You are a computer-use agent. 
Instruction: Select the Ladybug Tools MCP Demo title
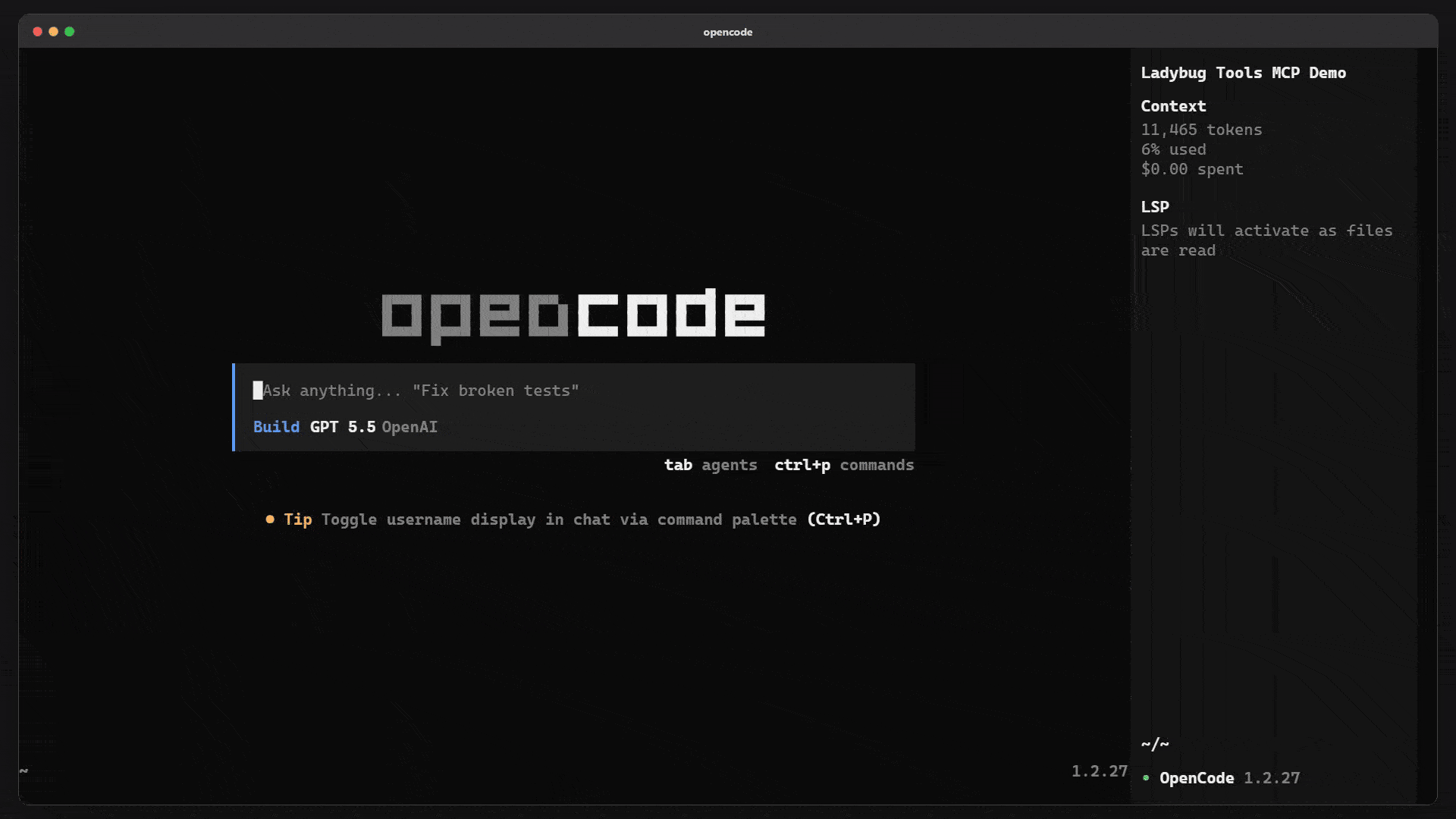pos(1244,73)
